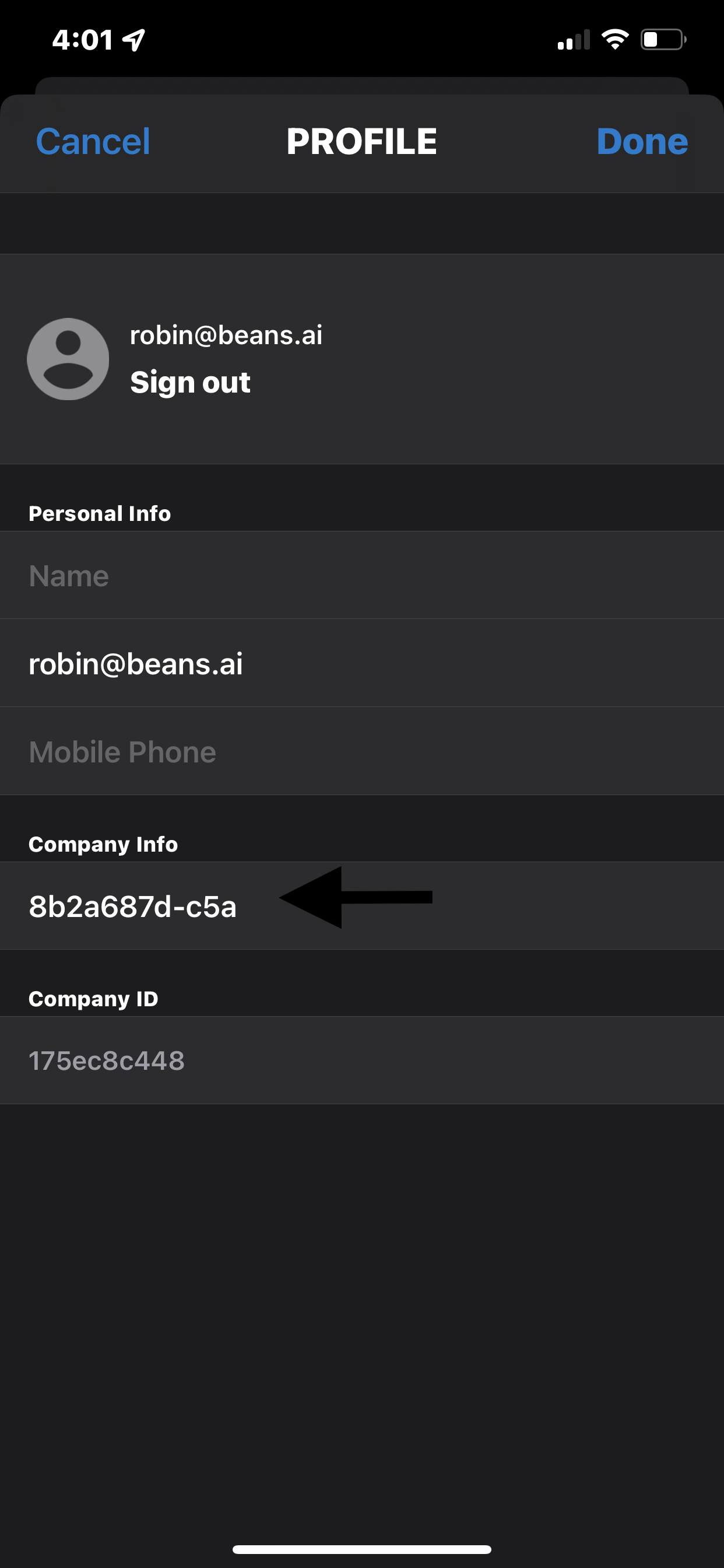724x1568 pixels.
Task: Tap the email field under Personal Info
Action: pyautogui.click(x=362, y=663)
